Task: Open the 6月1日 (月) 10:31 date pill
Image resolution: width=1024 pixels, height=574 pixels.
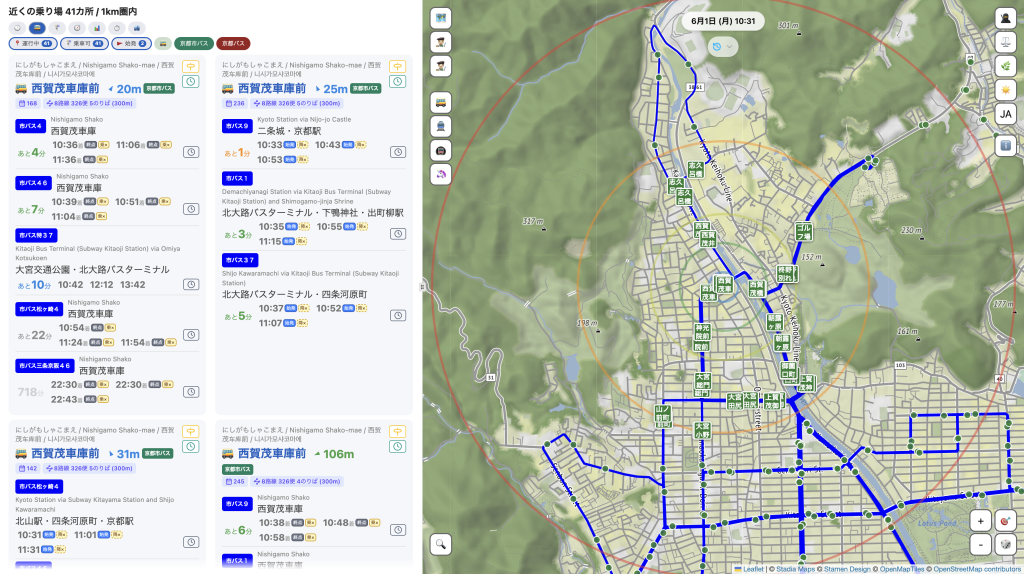Action: pos(723,21)
